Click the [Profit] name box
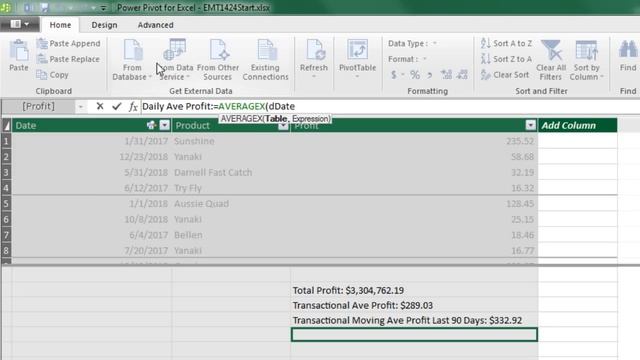The image size is (640, 360). point(38,107)
